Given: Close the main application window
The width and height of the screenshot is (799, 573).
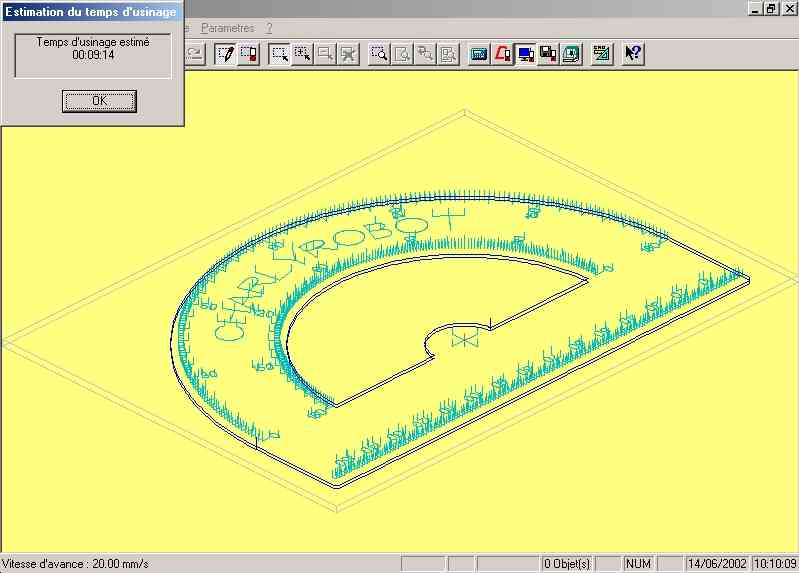Looking at the screenshot, I should [x=789, y=9].
